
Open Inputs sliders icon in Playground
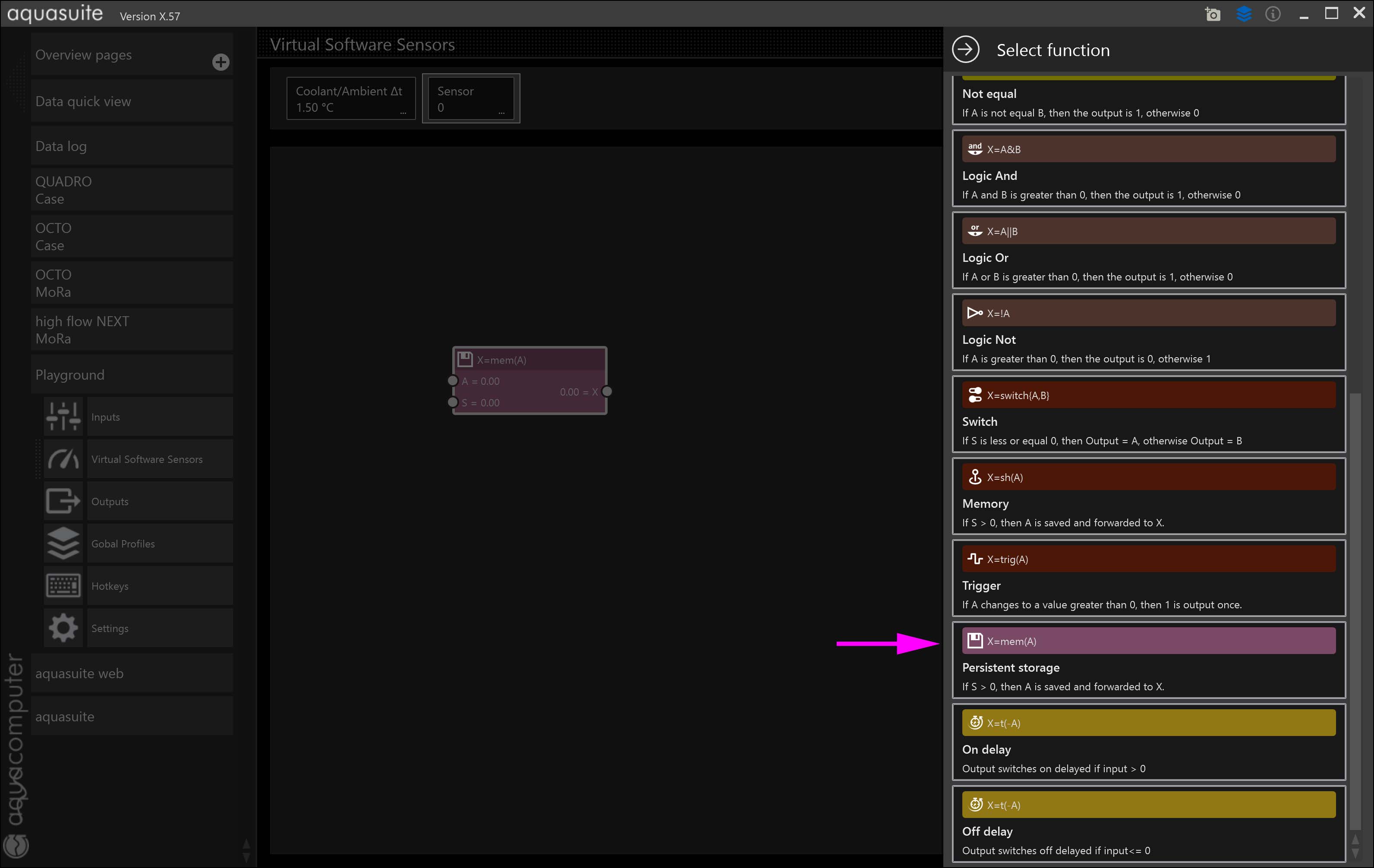[63, 416]
